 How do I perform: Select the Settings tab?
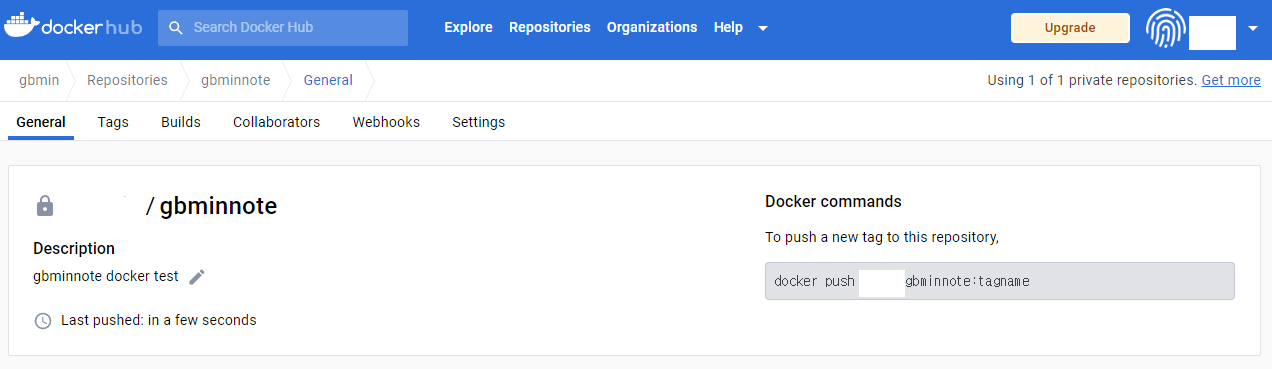(x=478, y=122)
